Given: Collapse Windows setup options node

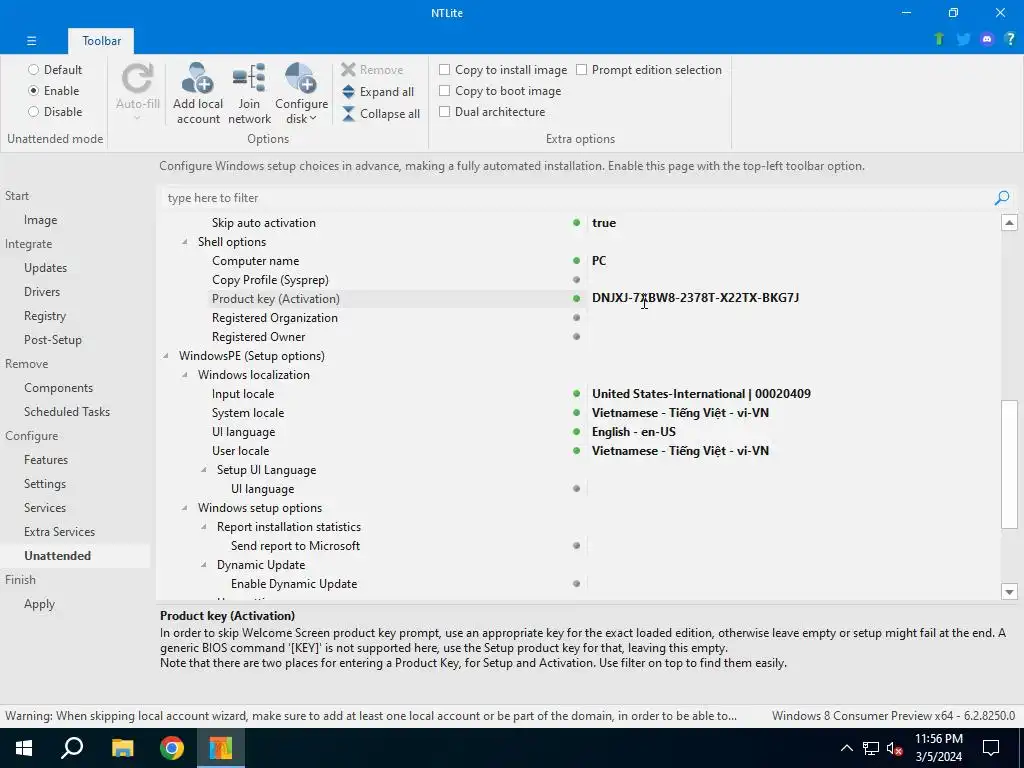Looking at the screenshot, I should pyautogui.click(x=185, y=507).
